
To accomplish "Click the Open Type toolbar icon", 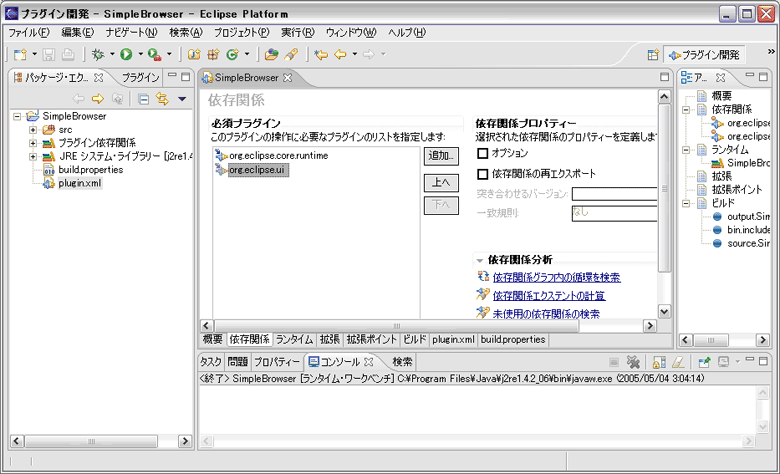I will [271, 54].
